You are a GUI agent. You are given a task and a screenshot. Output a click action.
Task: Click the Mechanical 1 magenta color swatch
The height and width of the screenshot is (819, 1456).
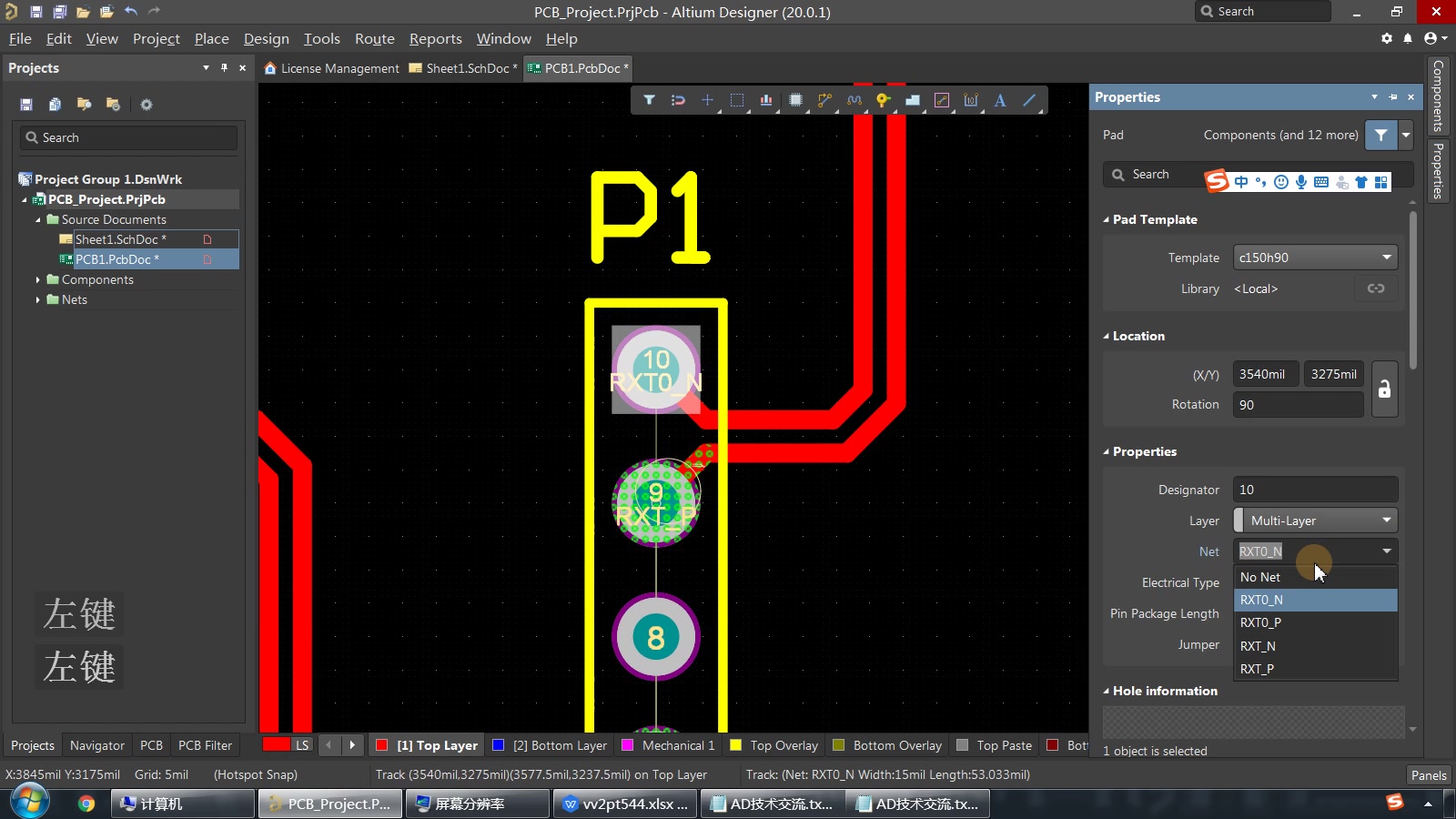627,745
